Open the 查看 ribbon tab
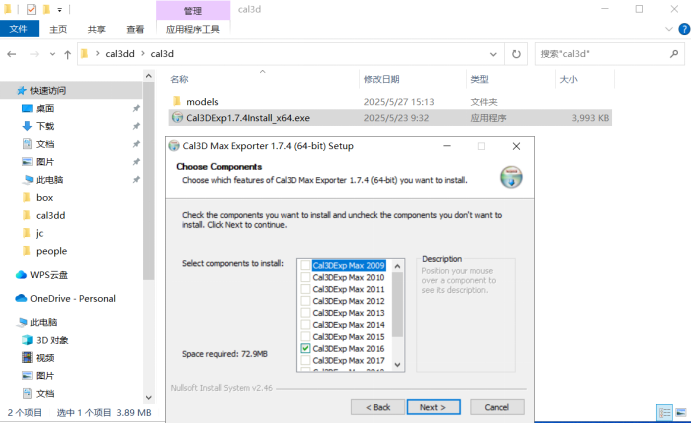 tap(135, 29)
